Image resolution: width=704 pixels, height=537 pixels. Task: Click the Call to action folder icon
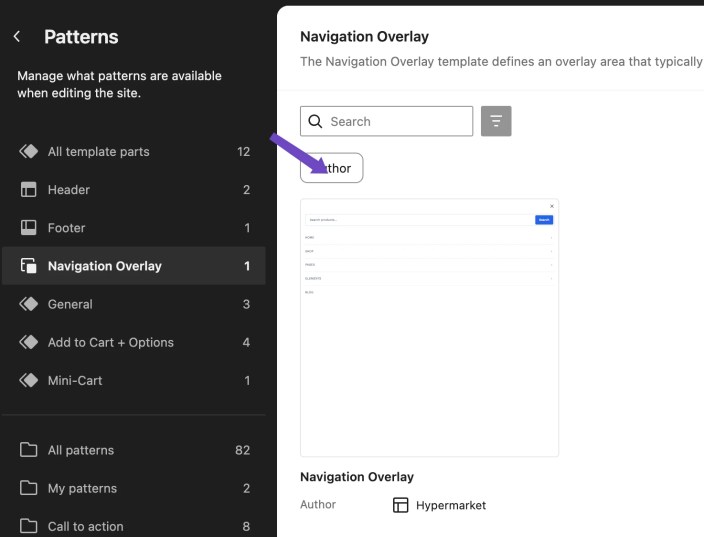tap(28, 526)
